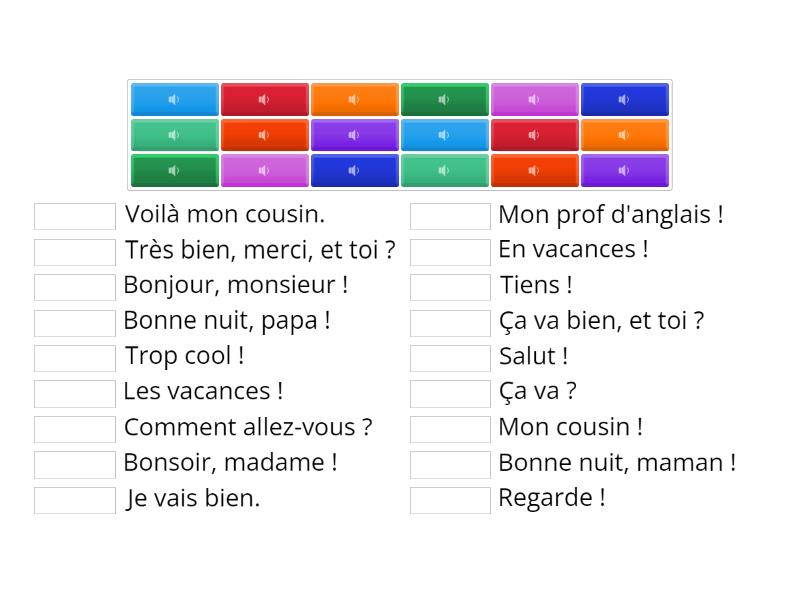Select the empty box next to "Mon prof d'anglais !"

pos(450,216)
